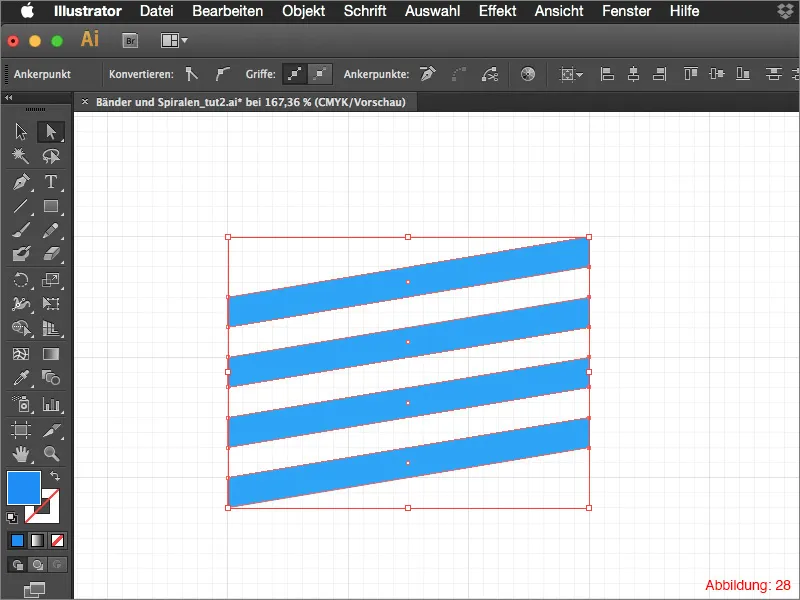This screenshot has height=600, width=800.
Task: Show handles for multiple selected anchor points
Action: (295, 74)
